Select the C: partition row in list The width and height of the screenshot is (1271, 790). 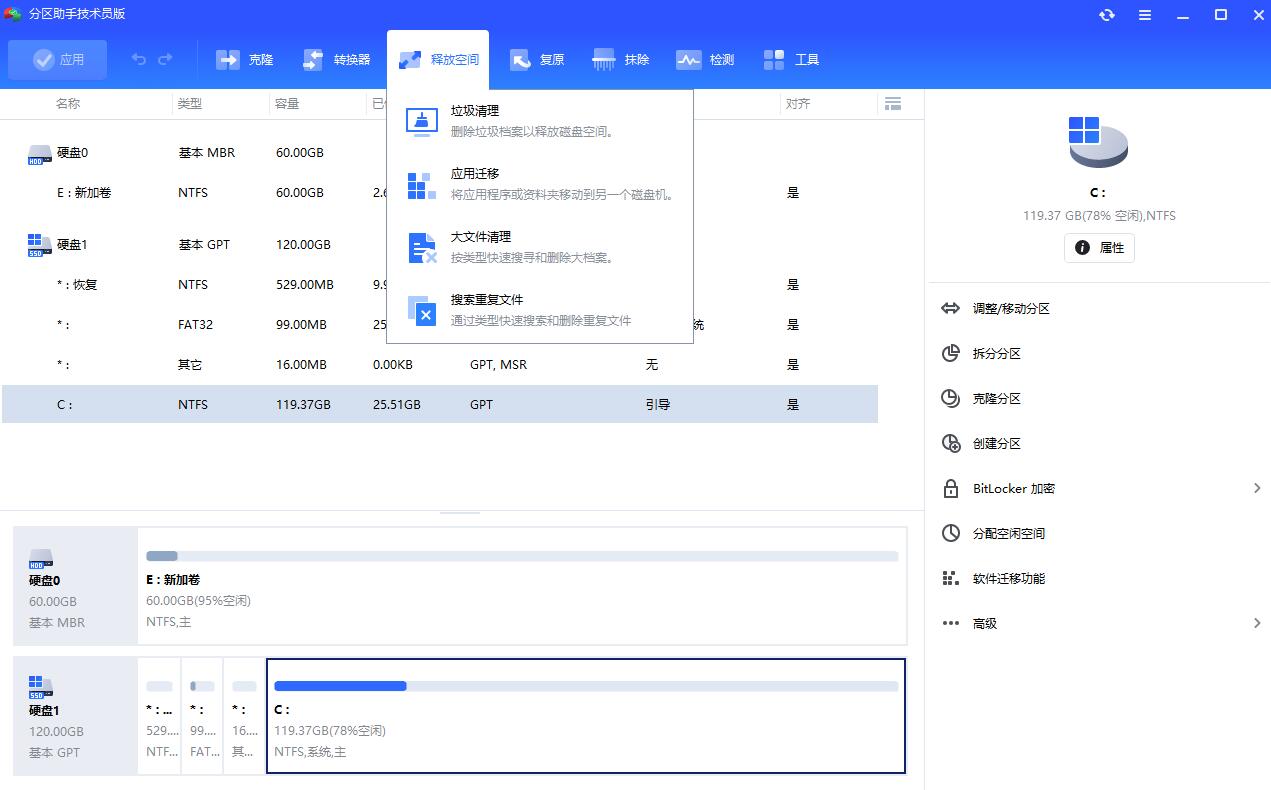tap(440, 405)
